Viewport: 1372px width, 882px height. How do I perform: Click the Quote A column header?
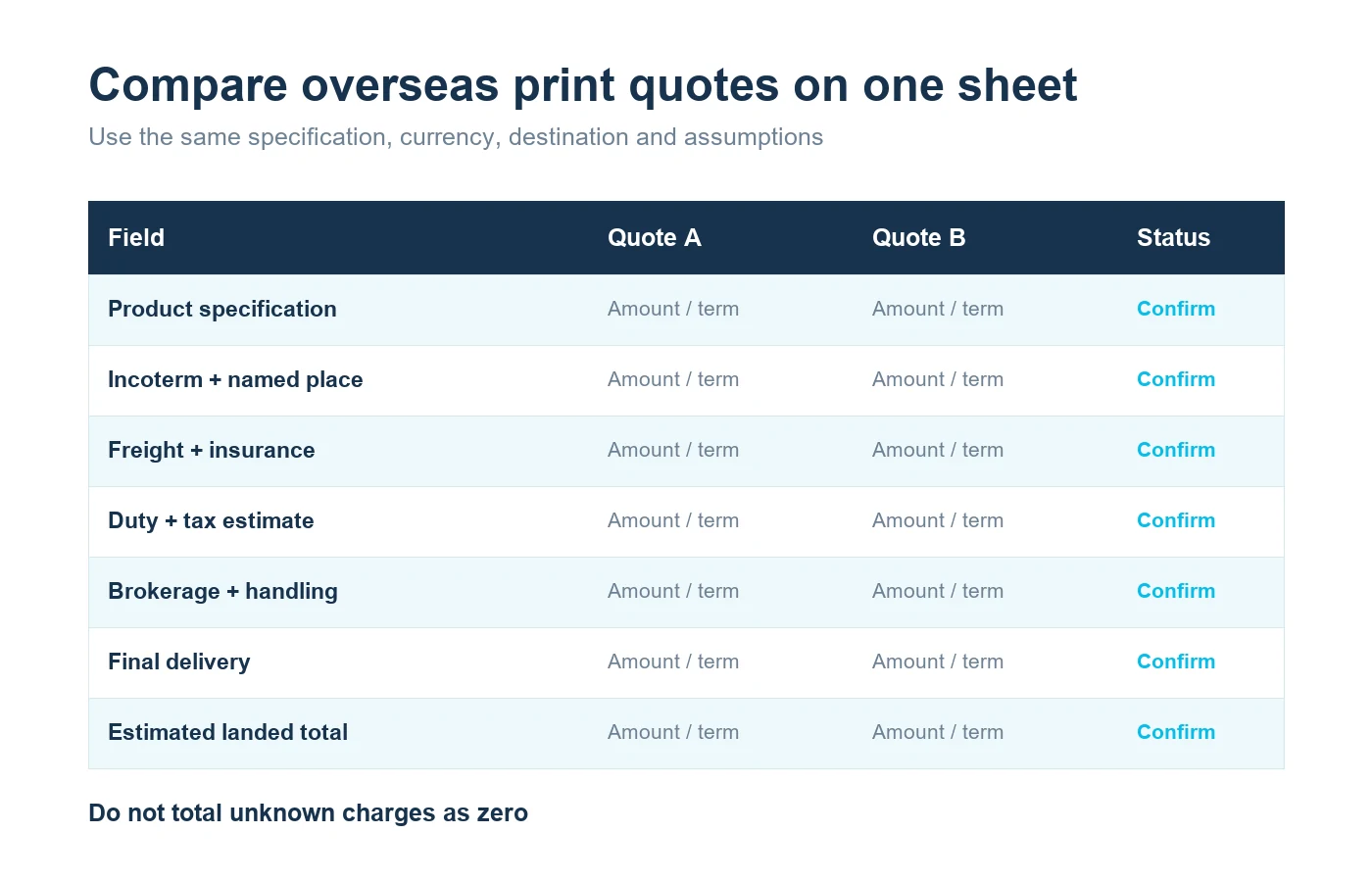pos(654,237)
